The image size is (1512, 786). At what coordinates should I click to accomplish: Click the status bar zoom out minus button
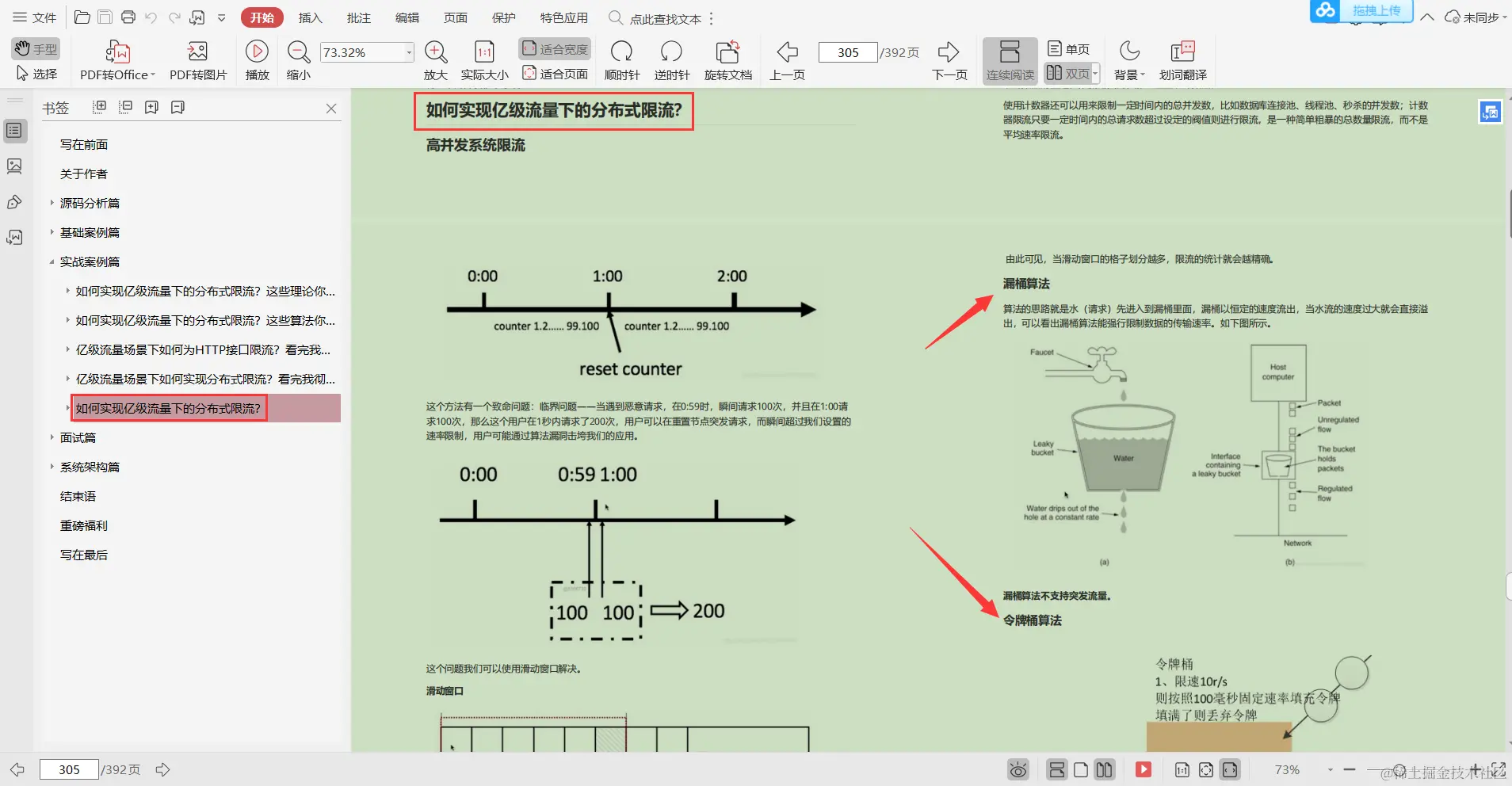pos(1350,769)
